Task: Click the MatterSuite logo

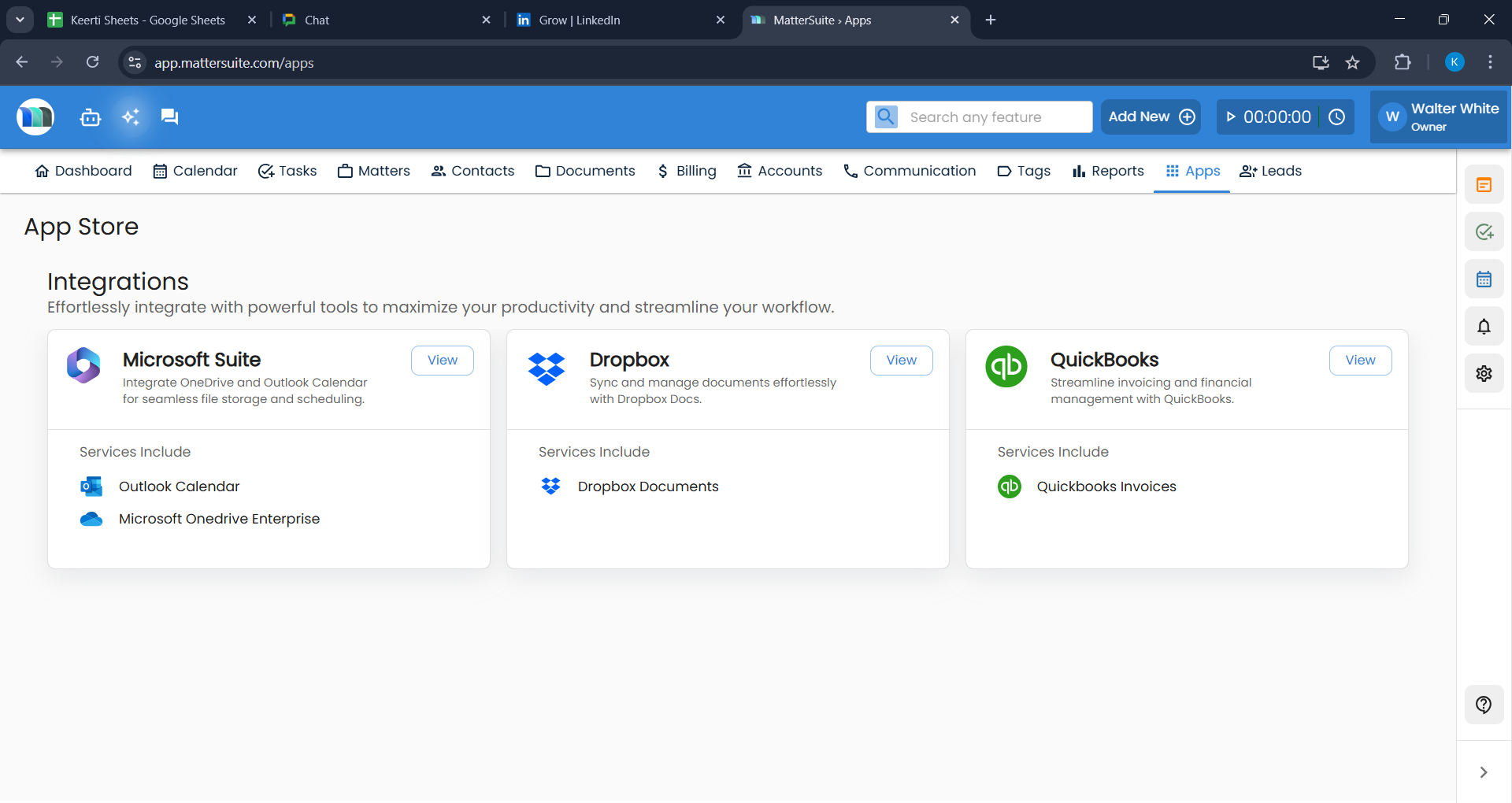Action: click(35, 117)
